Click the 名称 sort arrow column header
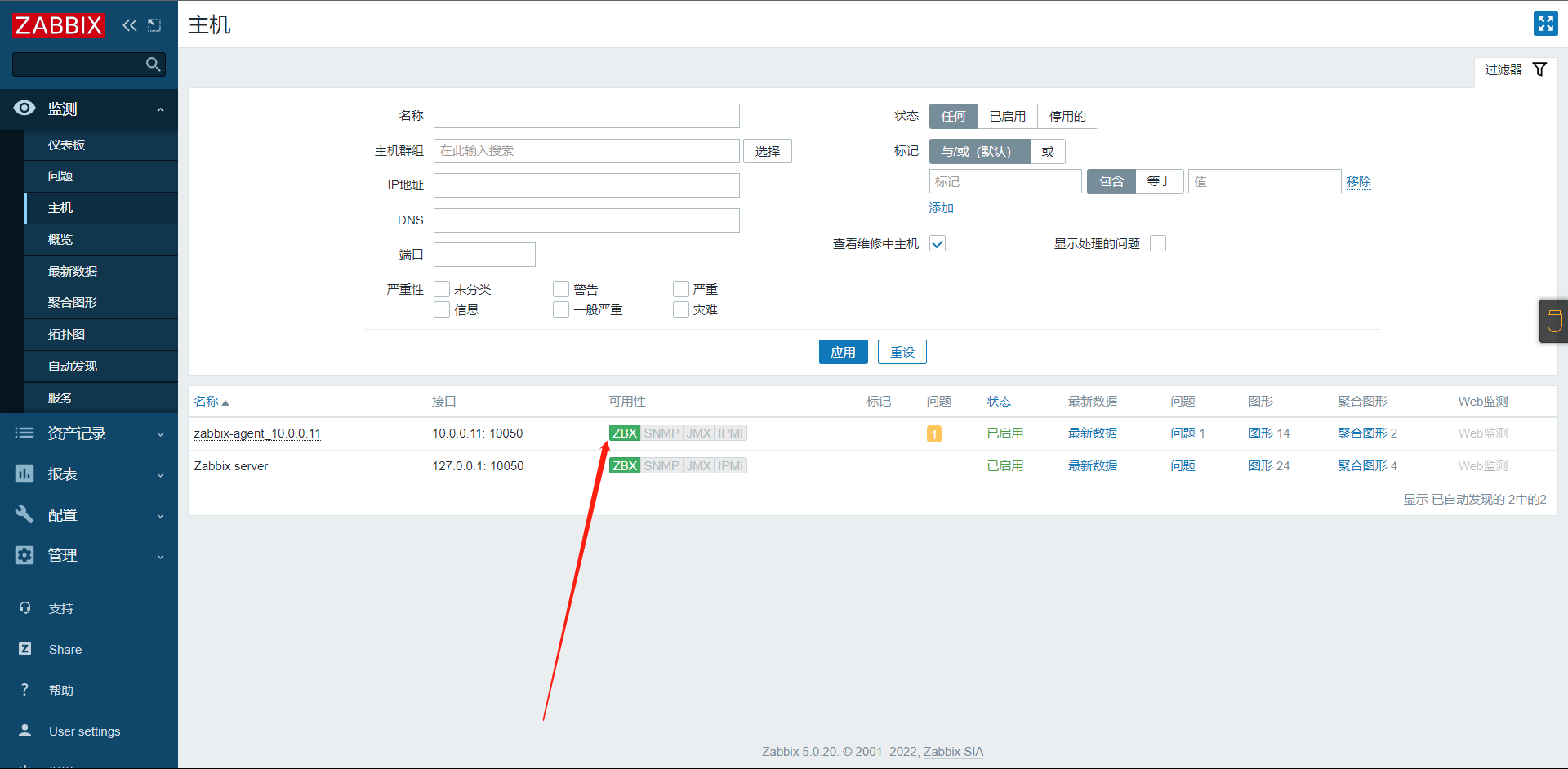 [x=212, y=402]
